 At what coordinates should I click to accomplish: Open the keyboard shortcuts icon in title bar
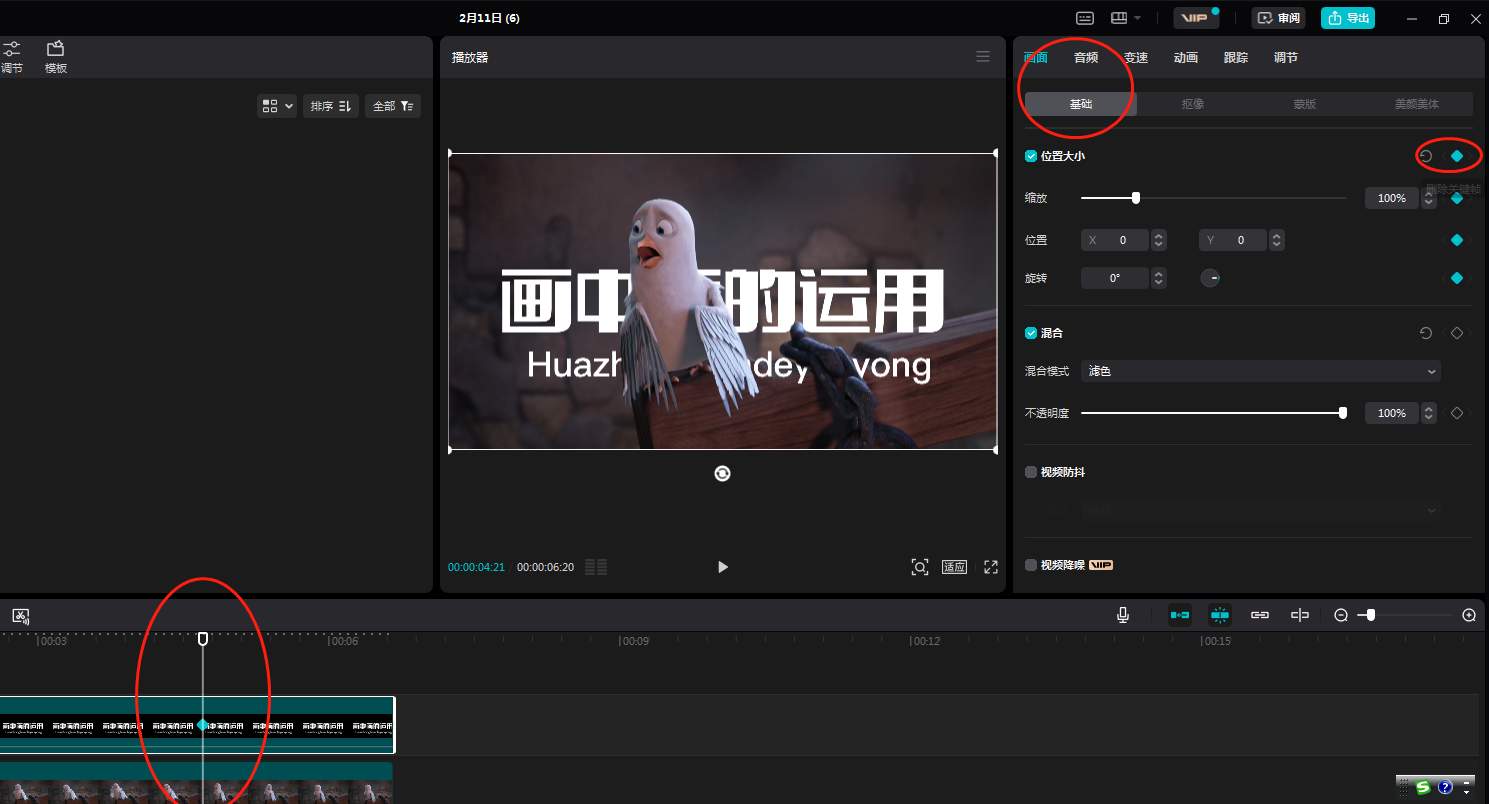1085,18
